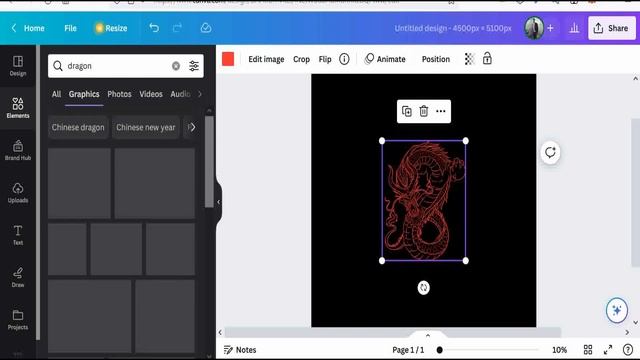The image size is (640, 360).
Task: Undo the last action
Action: (154, 28)
